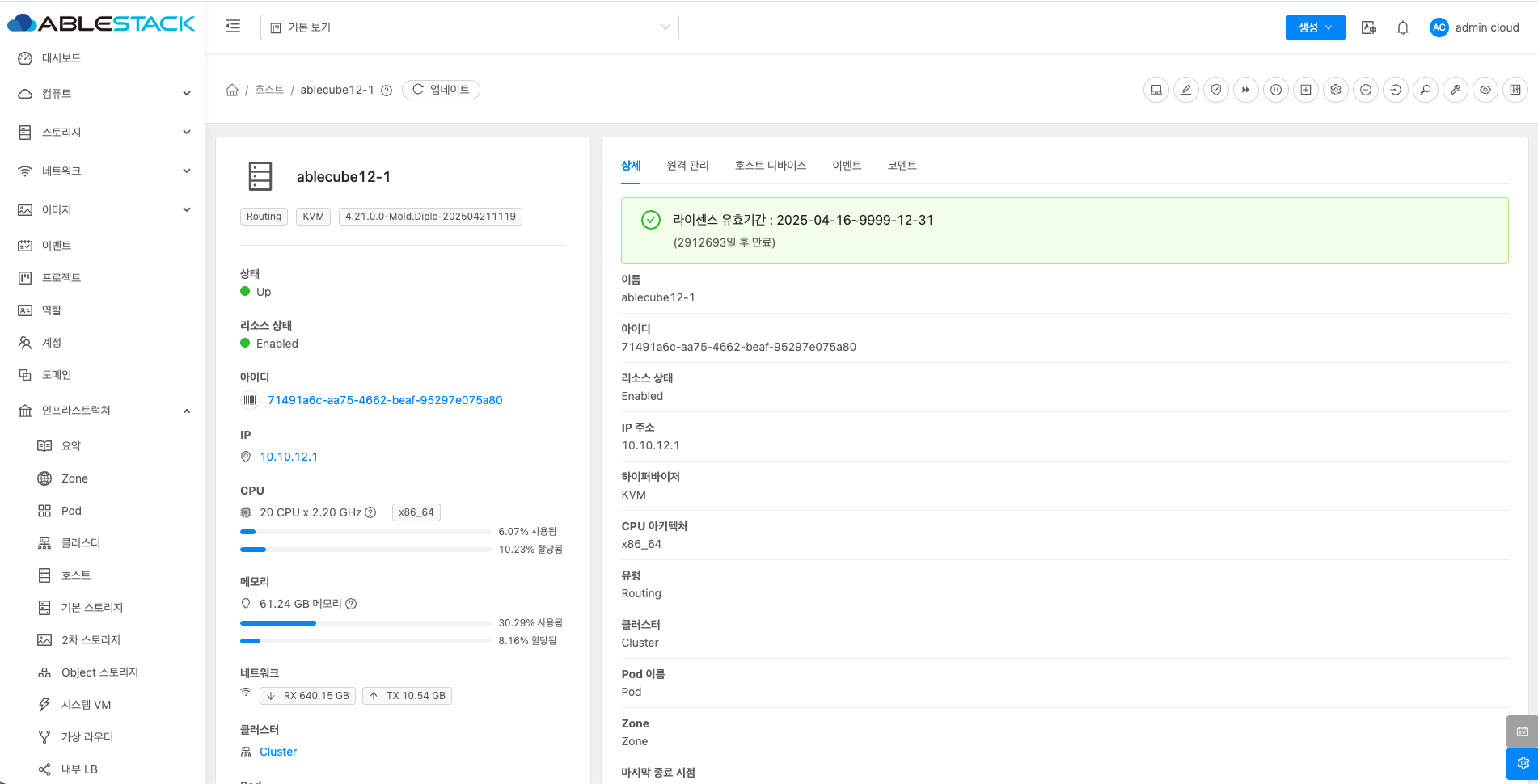Image resolution: width=1538 pixels, height=784 pixels.
Task: Click the laptop console icon in toolbar
Action: (x=1156, y=90)
